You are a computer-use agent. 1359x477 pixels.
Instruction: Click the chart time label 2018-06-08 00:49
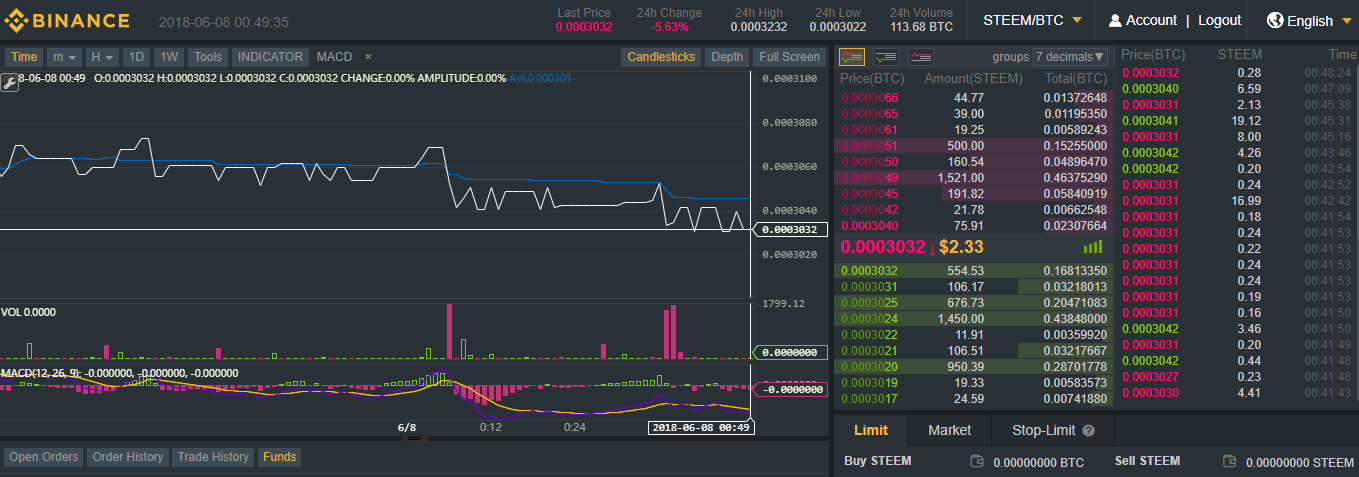700,427
